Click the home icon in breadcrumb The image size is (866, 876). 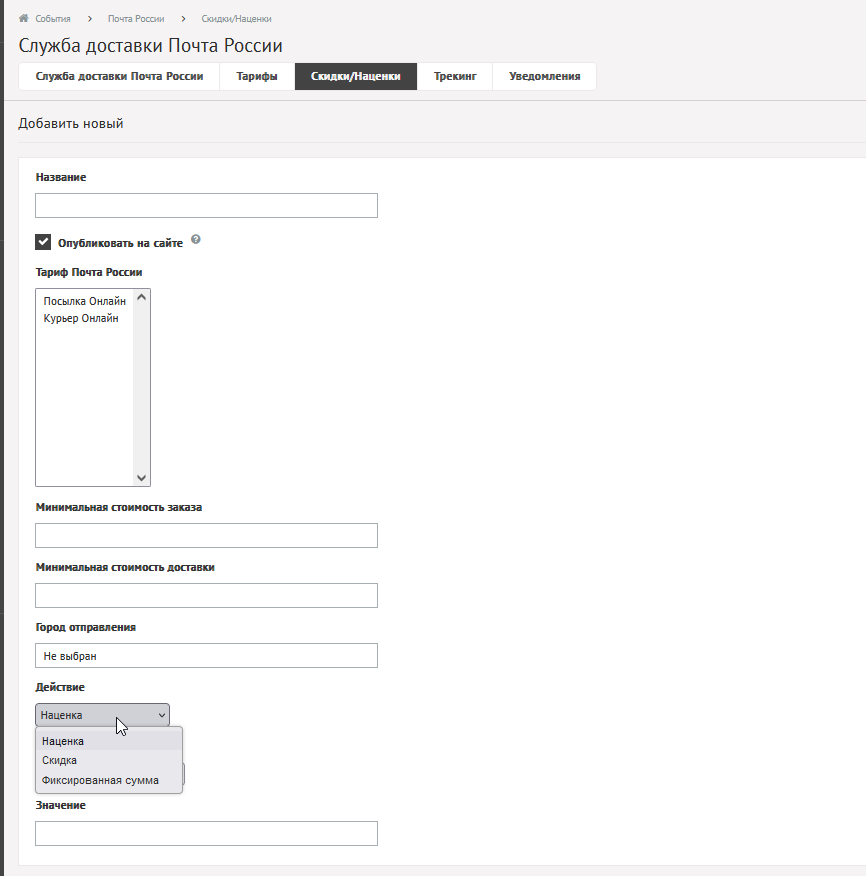23,18
